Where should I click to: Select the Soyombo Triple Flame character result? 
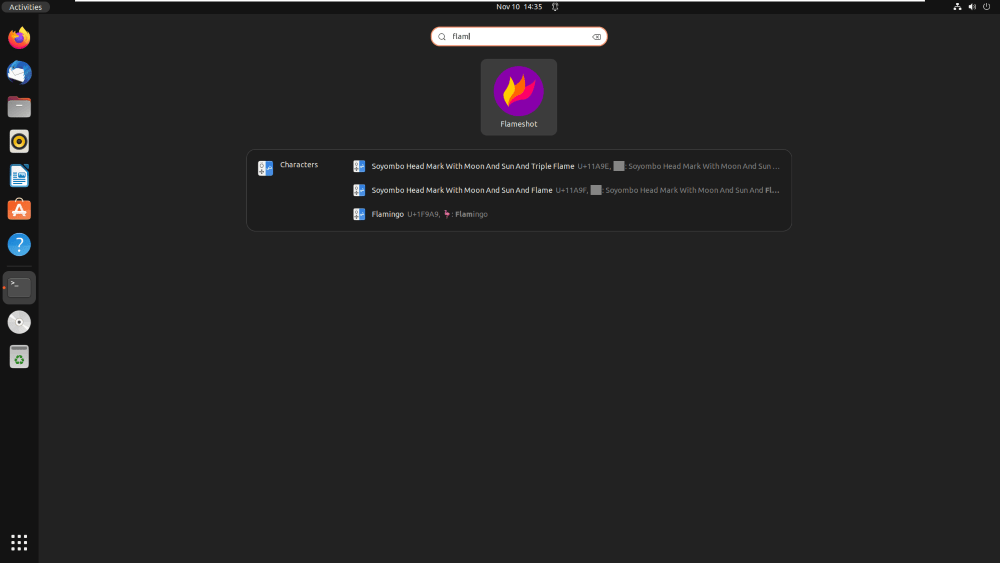[566, 166]
